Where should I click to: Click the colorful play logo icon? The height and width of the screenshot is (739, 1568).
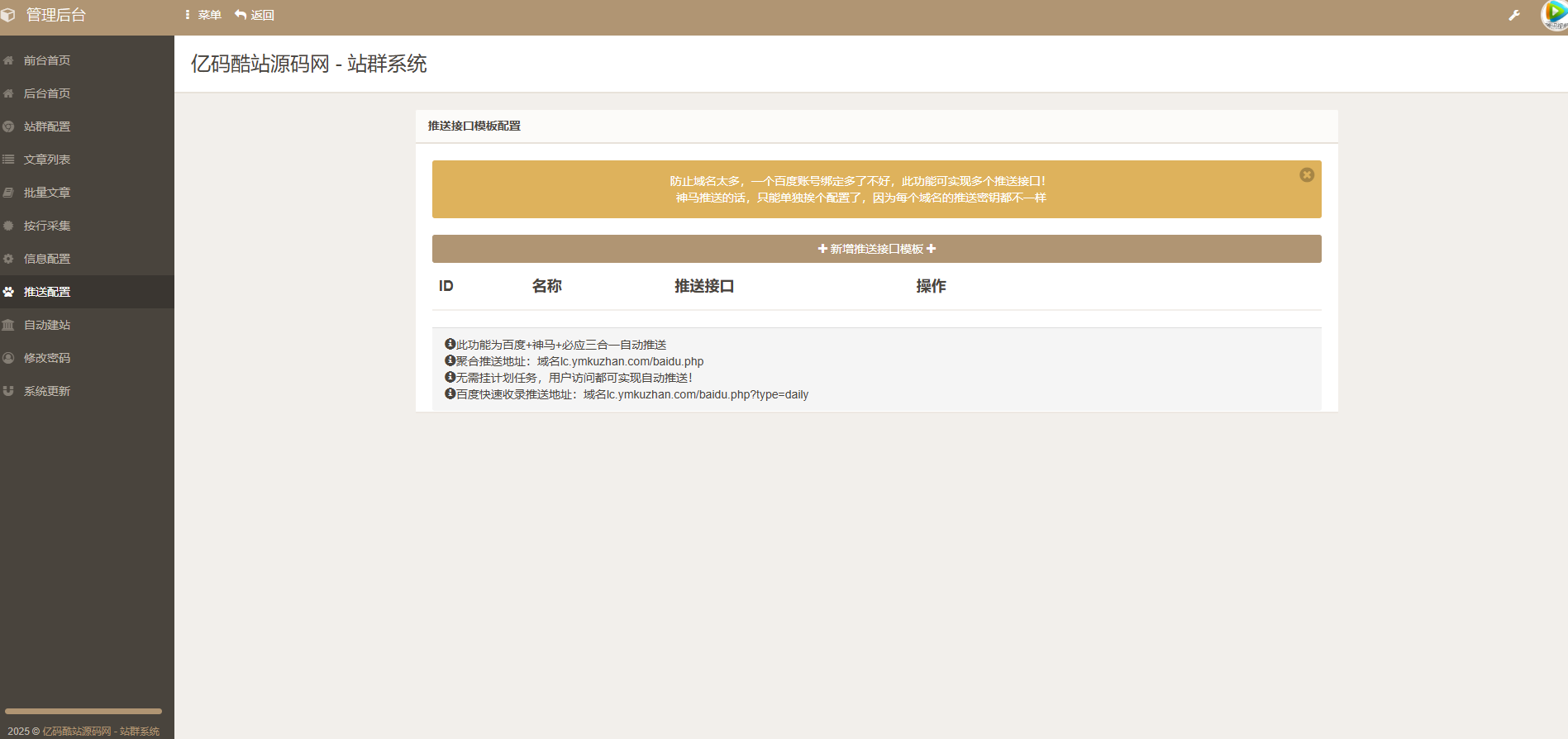(1555, 15)
